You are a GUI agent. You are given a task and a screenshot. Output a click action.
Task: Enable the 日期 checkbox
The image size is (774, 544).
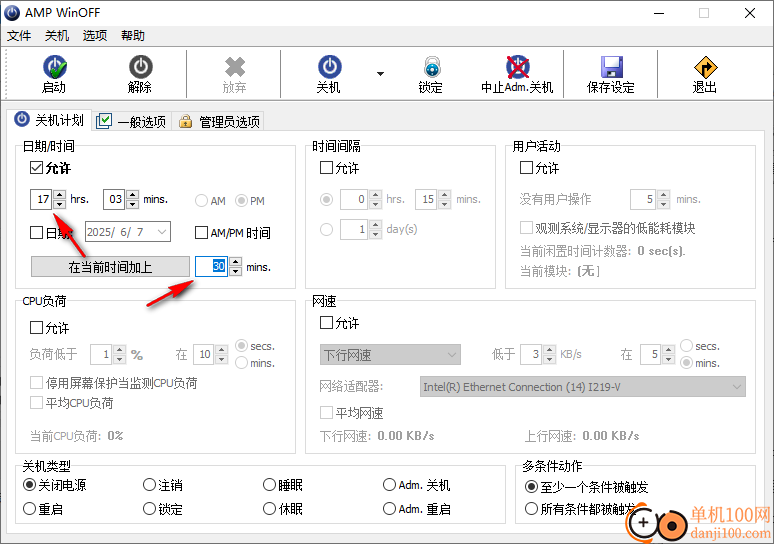(36, 232)
